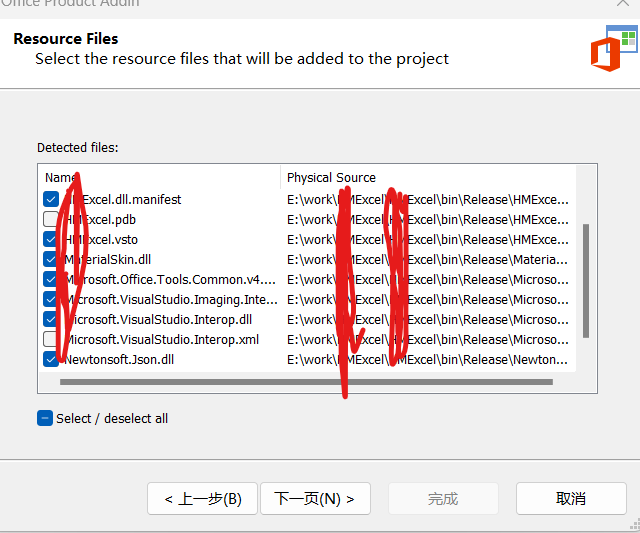Uncheck the HMExcel.dll.manifest file checkbox
Viewport: 640px width, 533px height.
pos(51,200)
